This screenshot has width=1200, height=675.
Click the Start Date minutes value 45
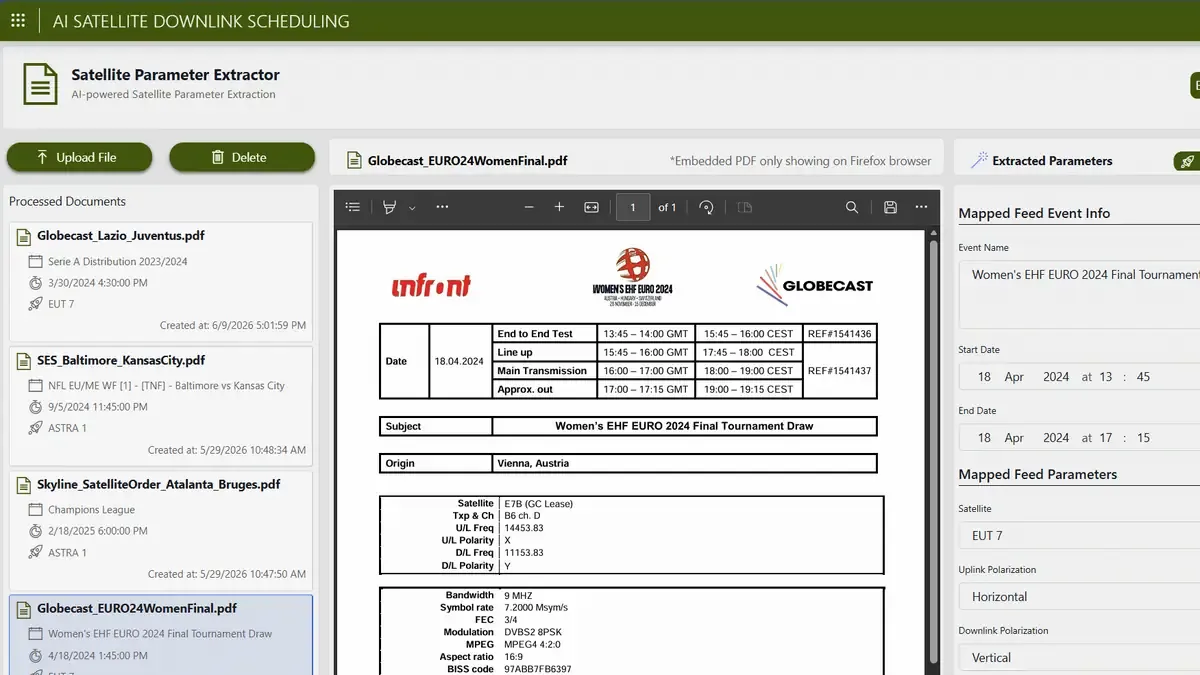click(x=1143, y=377)
